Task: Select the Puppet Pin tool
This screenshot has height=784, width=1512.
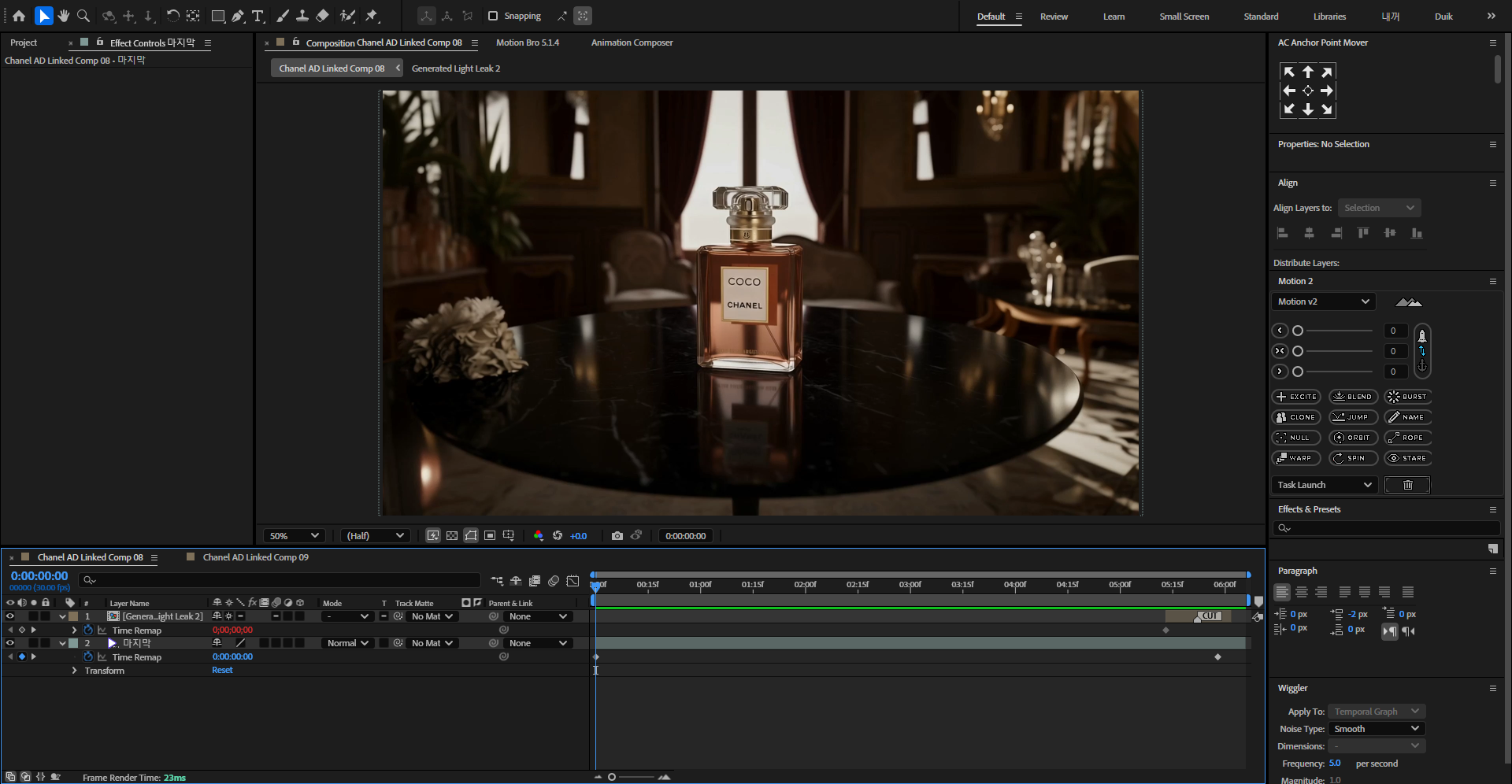Action: click(372, 16)
